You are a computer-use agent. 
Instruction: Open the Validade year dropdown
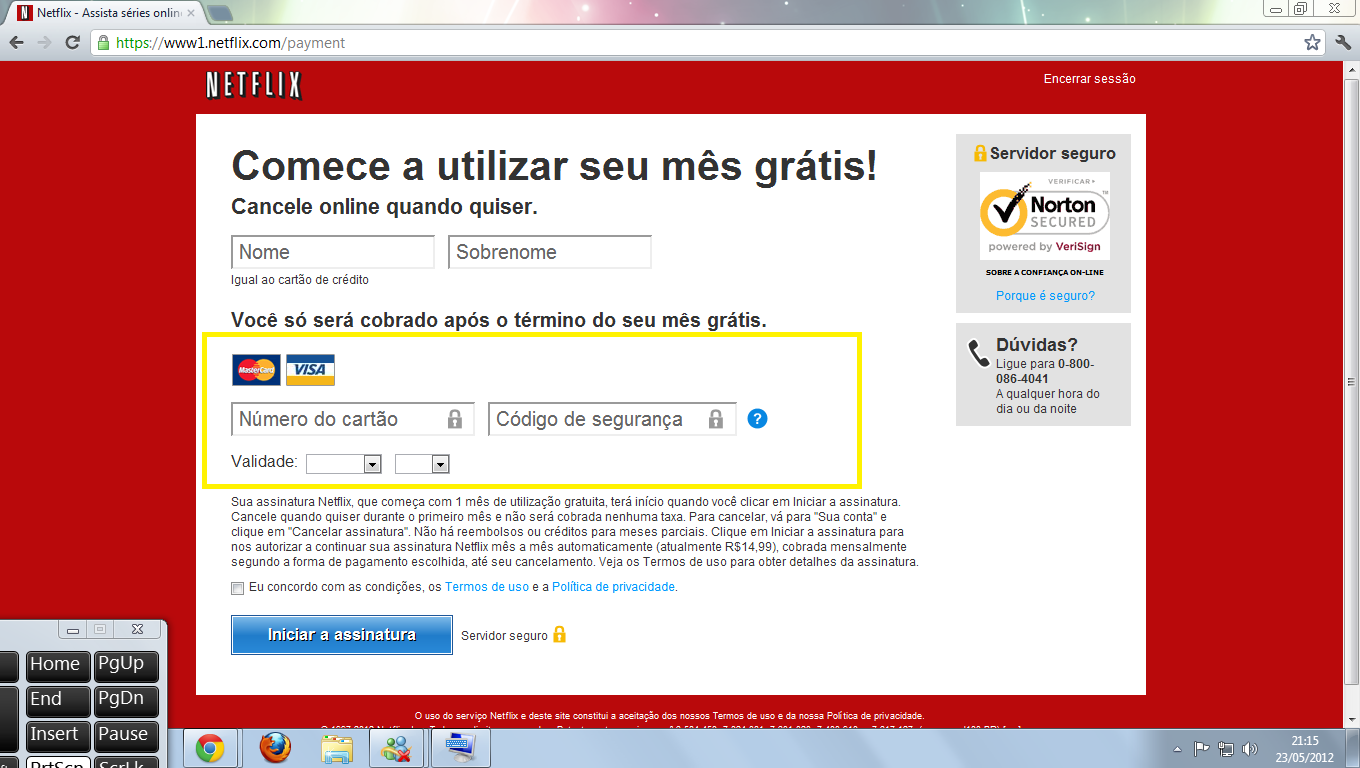coord(422,464)
